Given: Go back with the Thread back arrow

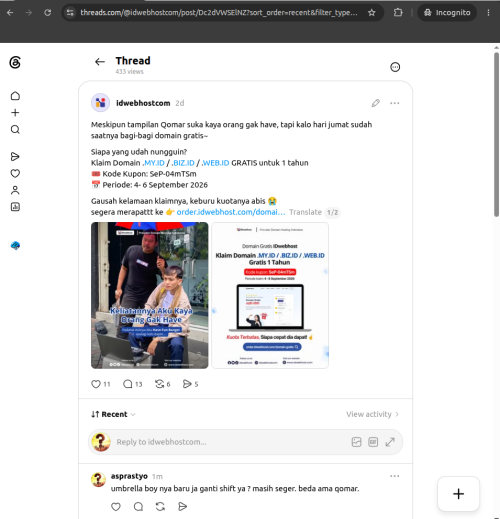Looking at the screenshot, I should [x=100, y=62].
